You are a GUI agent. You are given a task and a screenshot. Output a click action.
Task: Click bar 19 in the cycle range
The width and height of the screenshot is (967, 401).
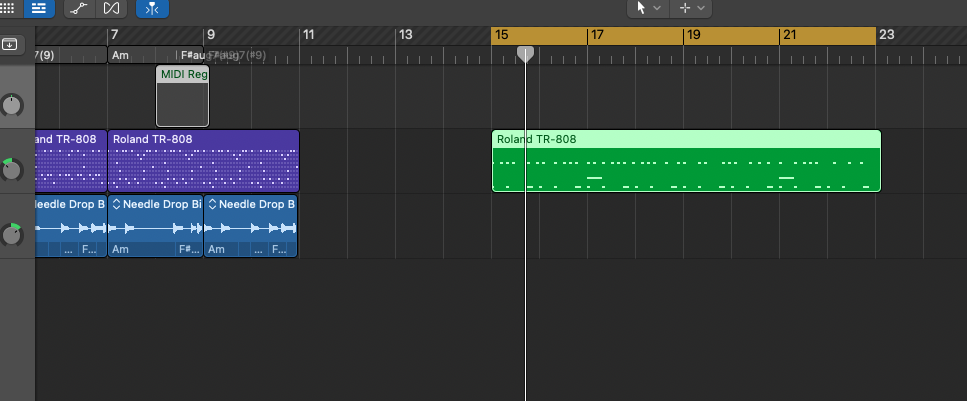(693, 35)
